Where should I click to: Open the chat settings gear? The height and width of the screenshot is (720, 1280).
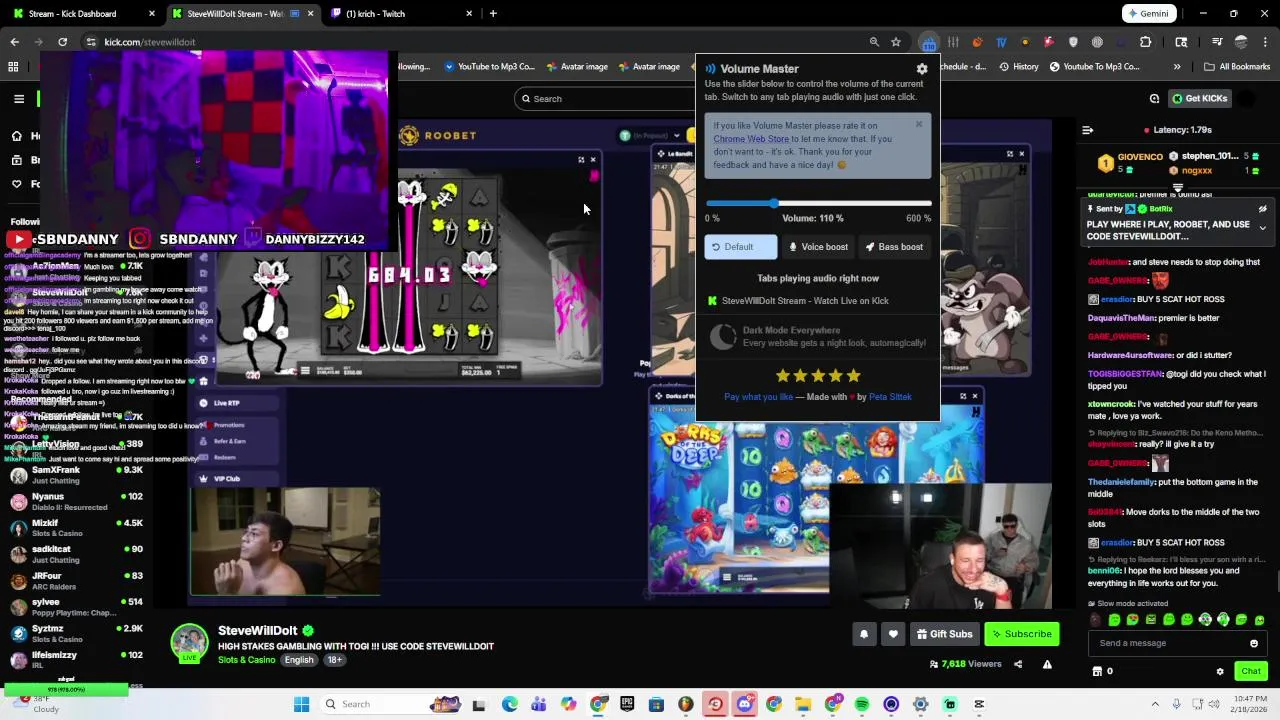[1219, 672]
